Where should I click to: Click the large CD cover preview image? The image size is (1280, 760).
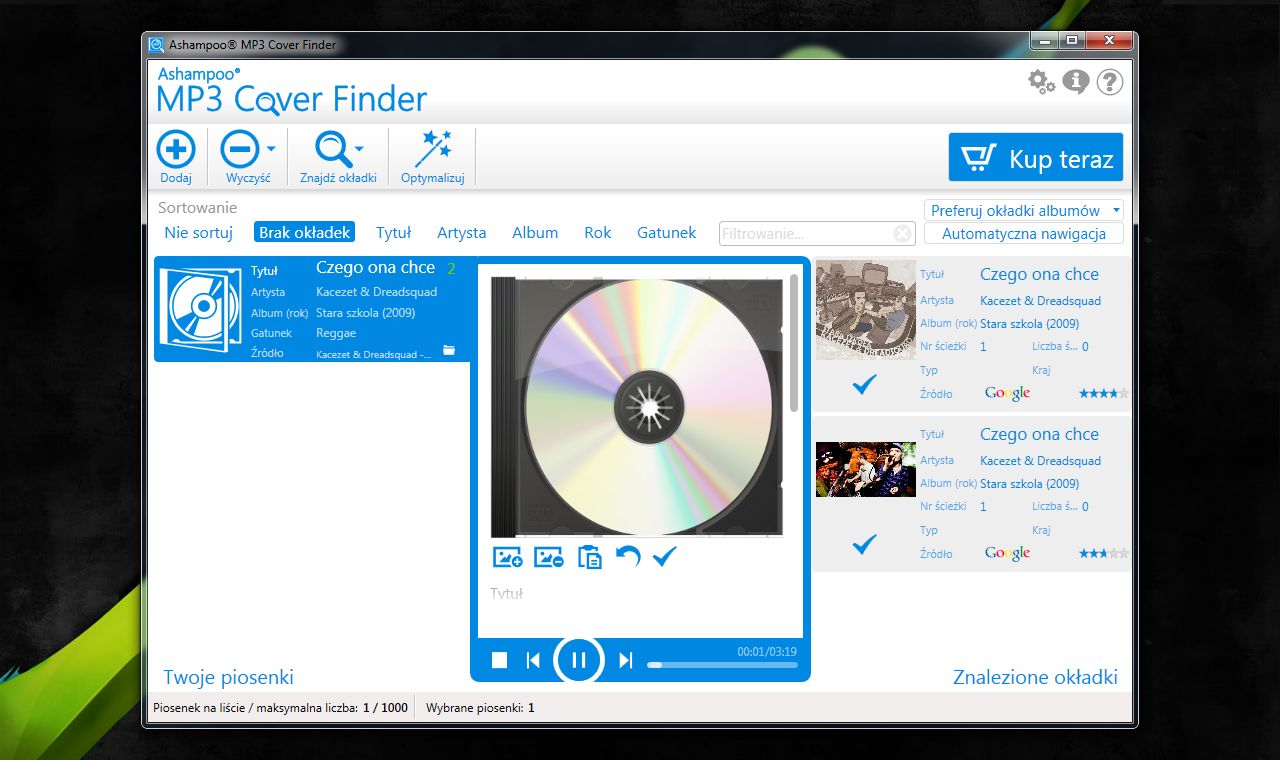pyautogui.click(x=637, y=407)
